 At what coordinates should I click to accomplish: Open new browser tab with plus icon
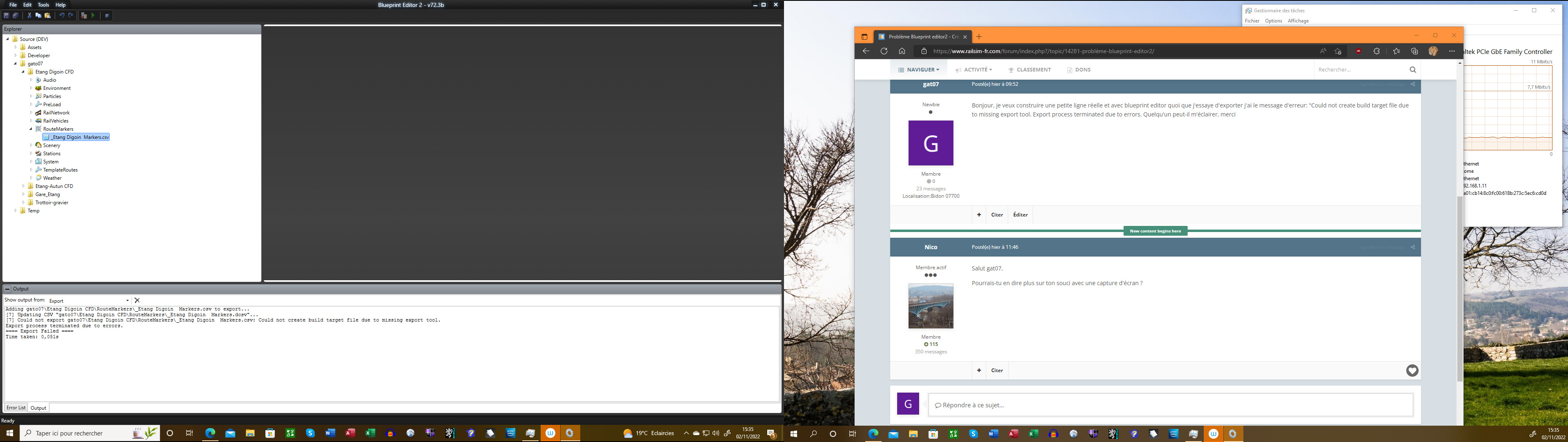979,36
